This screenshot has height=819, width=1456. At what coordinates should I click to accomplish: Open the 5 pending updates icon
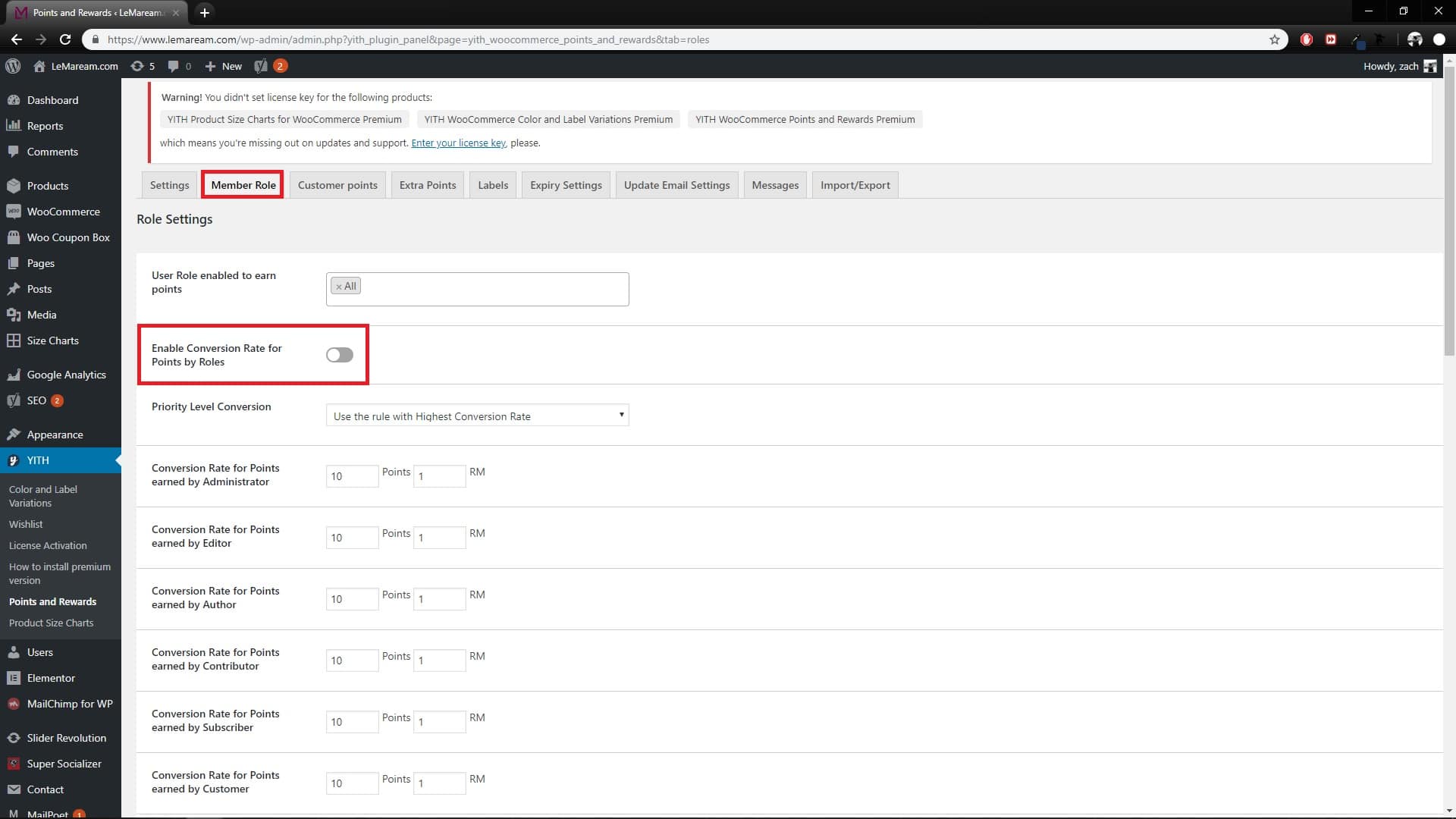(143, 66)
